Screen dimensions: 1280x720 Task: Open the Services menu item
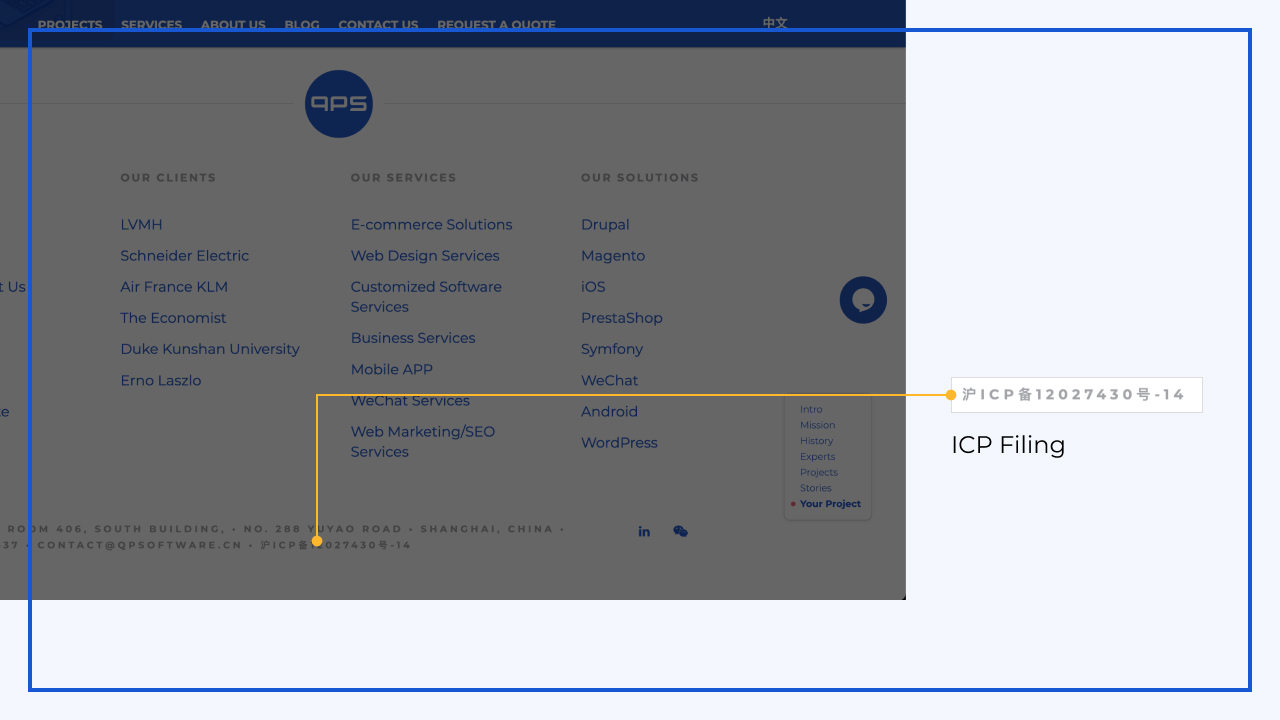tap(151, 25)
